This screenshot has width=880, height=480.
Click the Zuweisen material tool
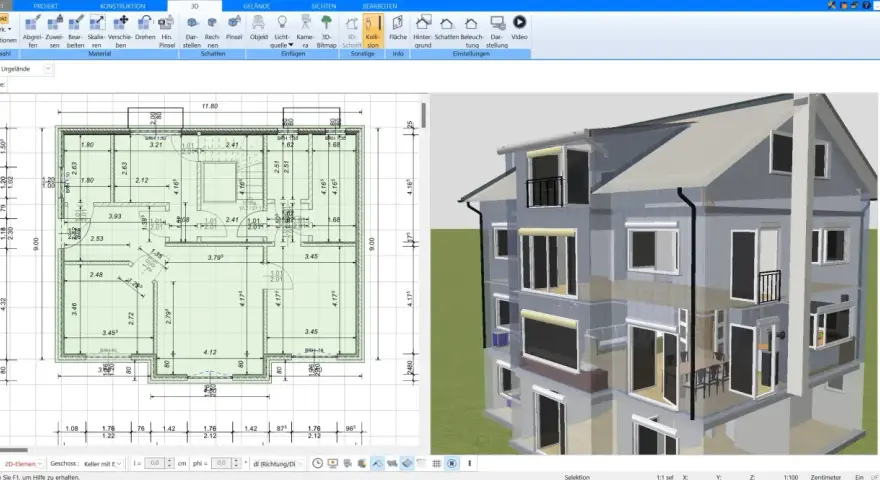coord(54,31)
